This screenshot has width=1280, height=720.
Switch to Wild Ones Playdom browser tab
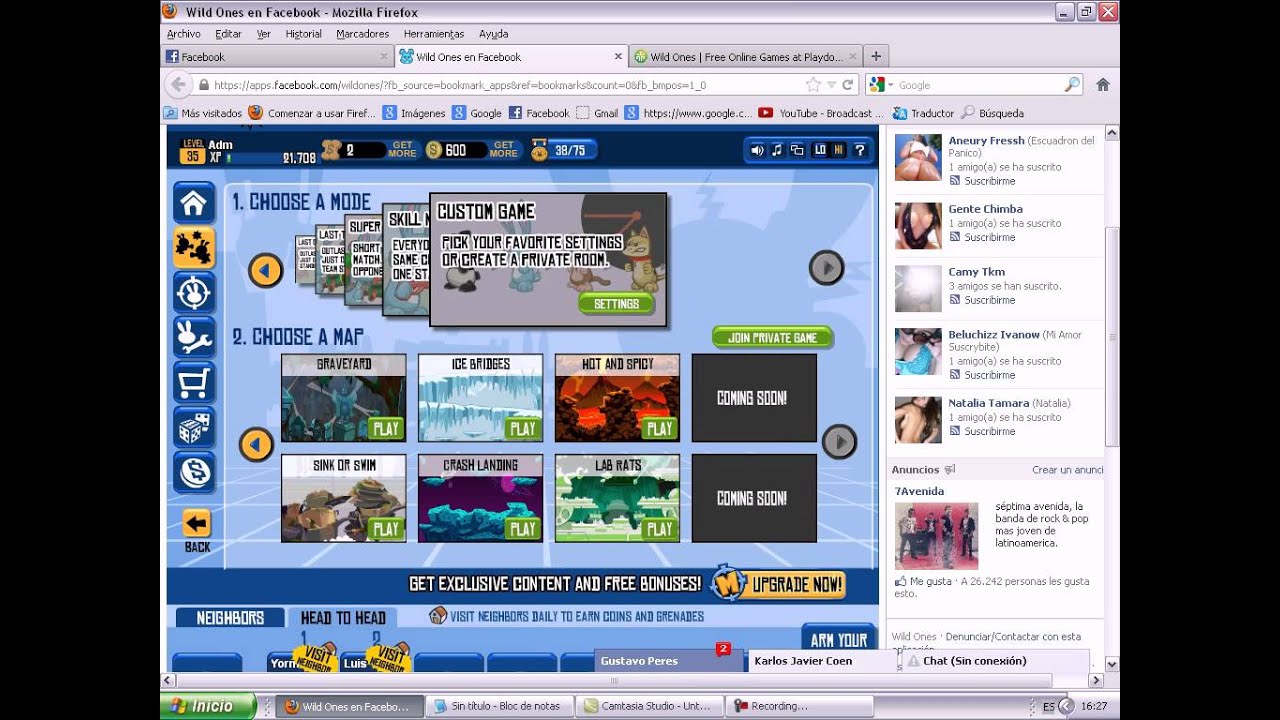click(743, 57)
